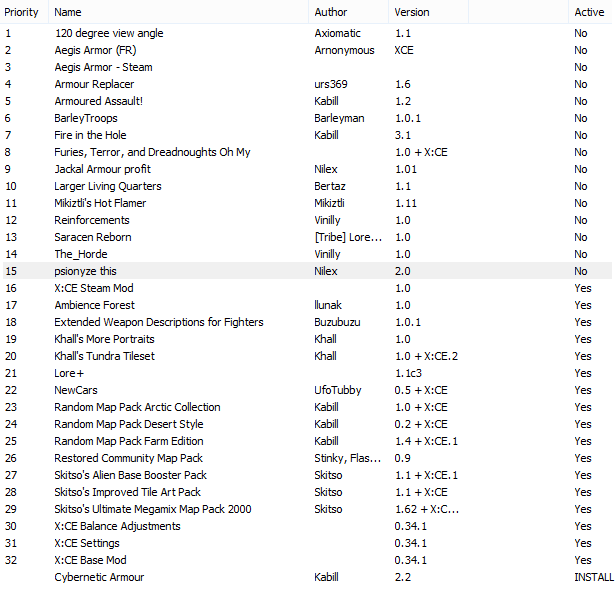The image size is (615, 600).
Task: Select the 'Armour Replacer' mod
Action: point(94,84)
